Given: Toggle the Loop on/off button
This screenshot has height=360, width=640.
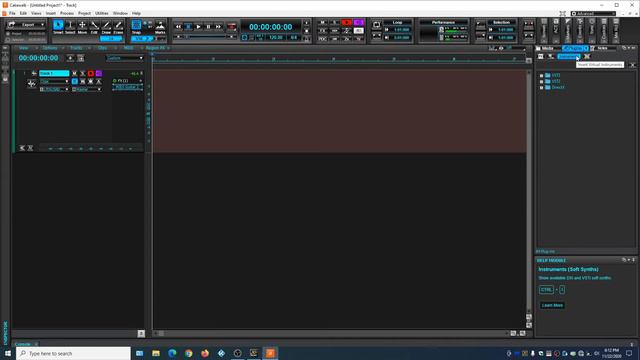Looking at the screenshot, I should pos(376,25).
